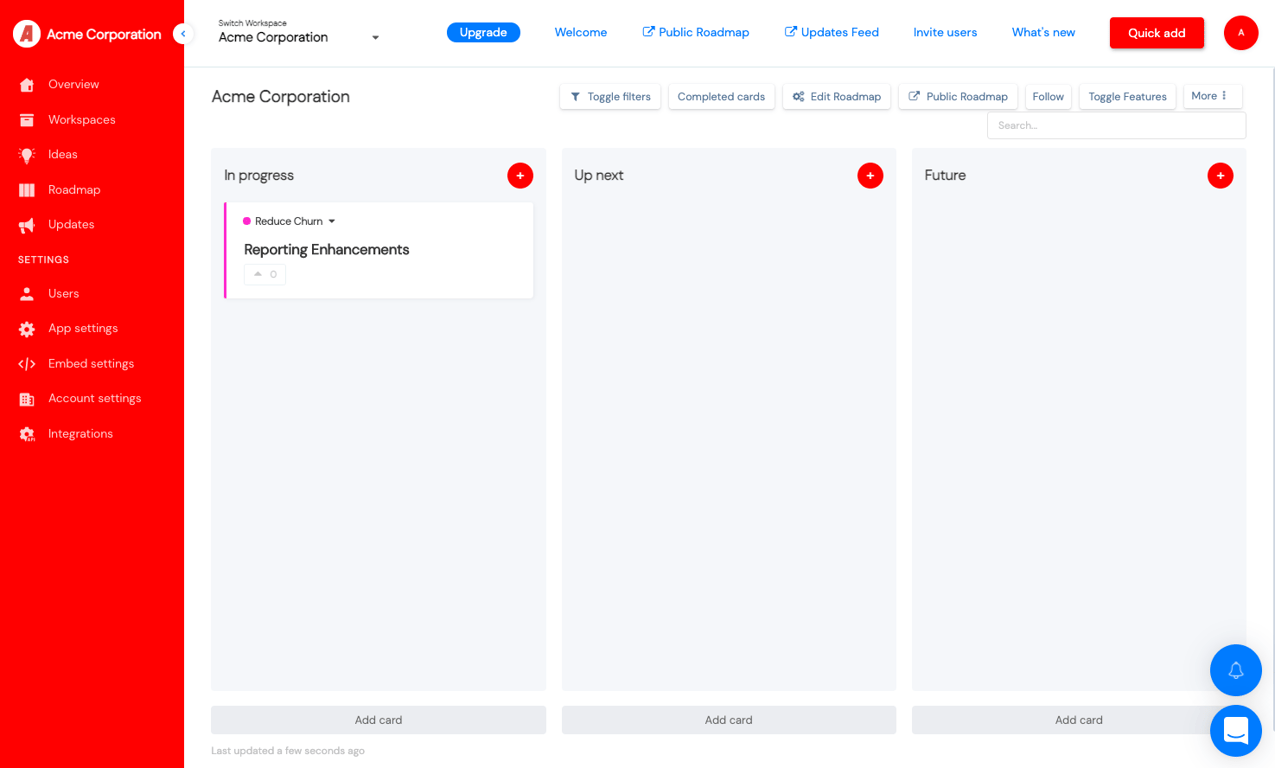The image size is (1275, 768).
Task: Open the notifications bell widget
Action: point(1236,670)
